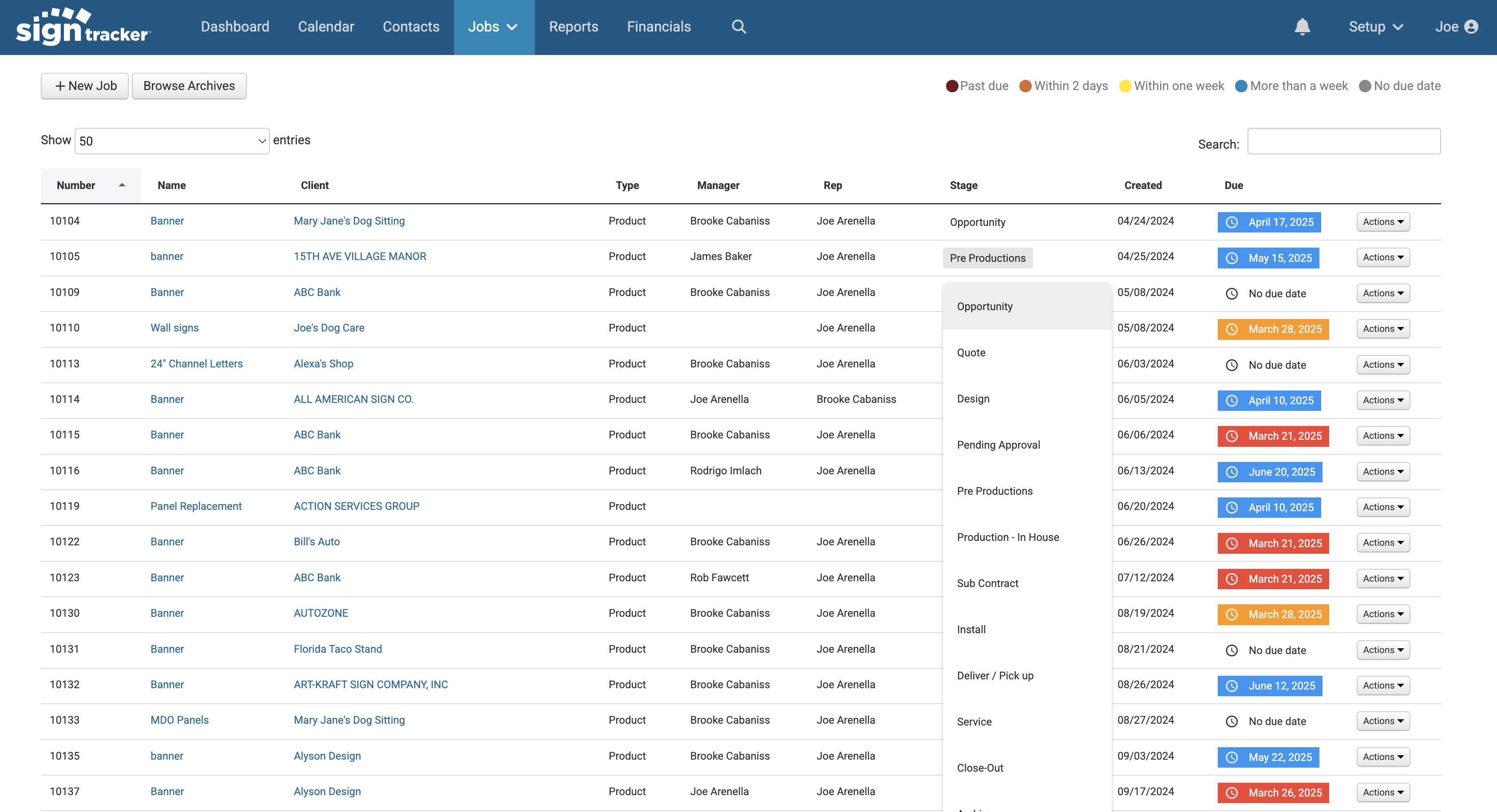Click the Within one week yellow legend dot

tap(1126, 86)
